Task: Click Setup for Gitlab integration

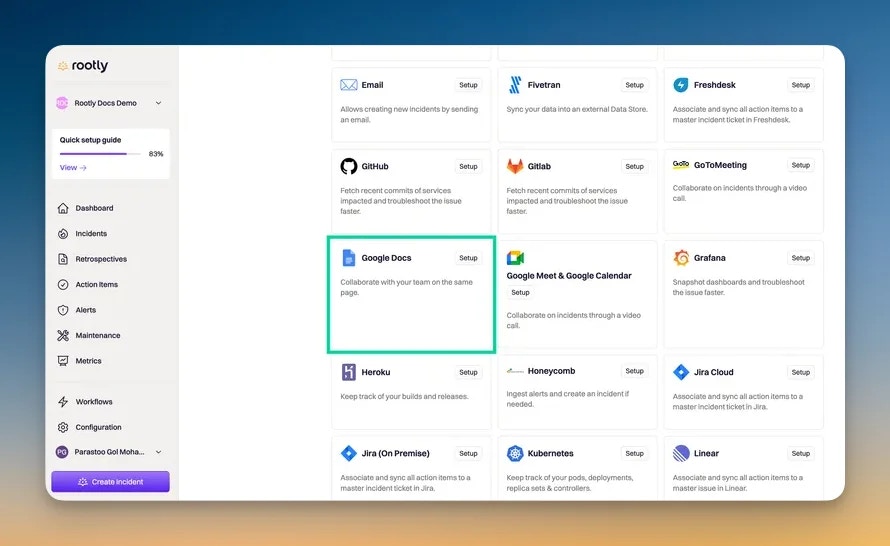Action: point(635,166)
